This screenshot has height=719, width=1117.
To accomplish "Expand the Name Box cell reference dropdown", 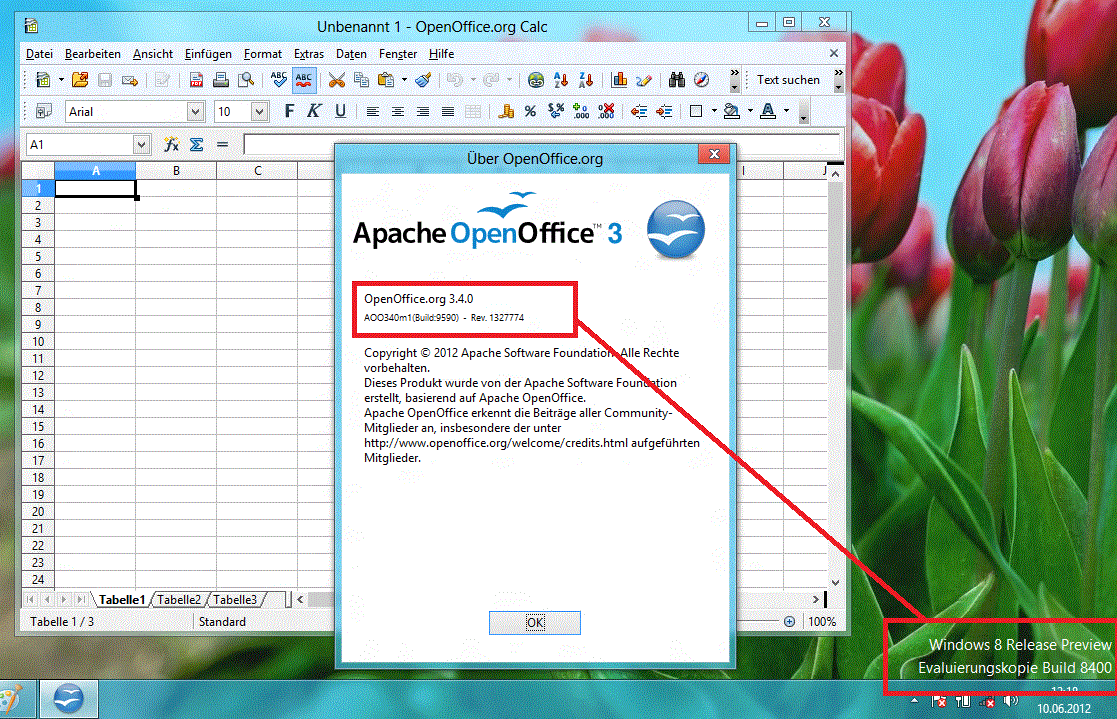I will (141, 145).
